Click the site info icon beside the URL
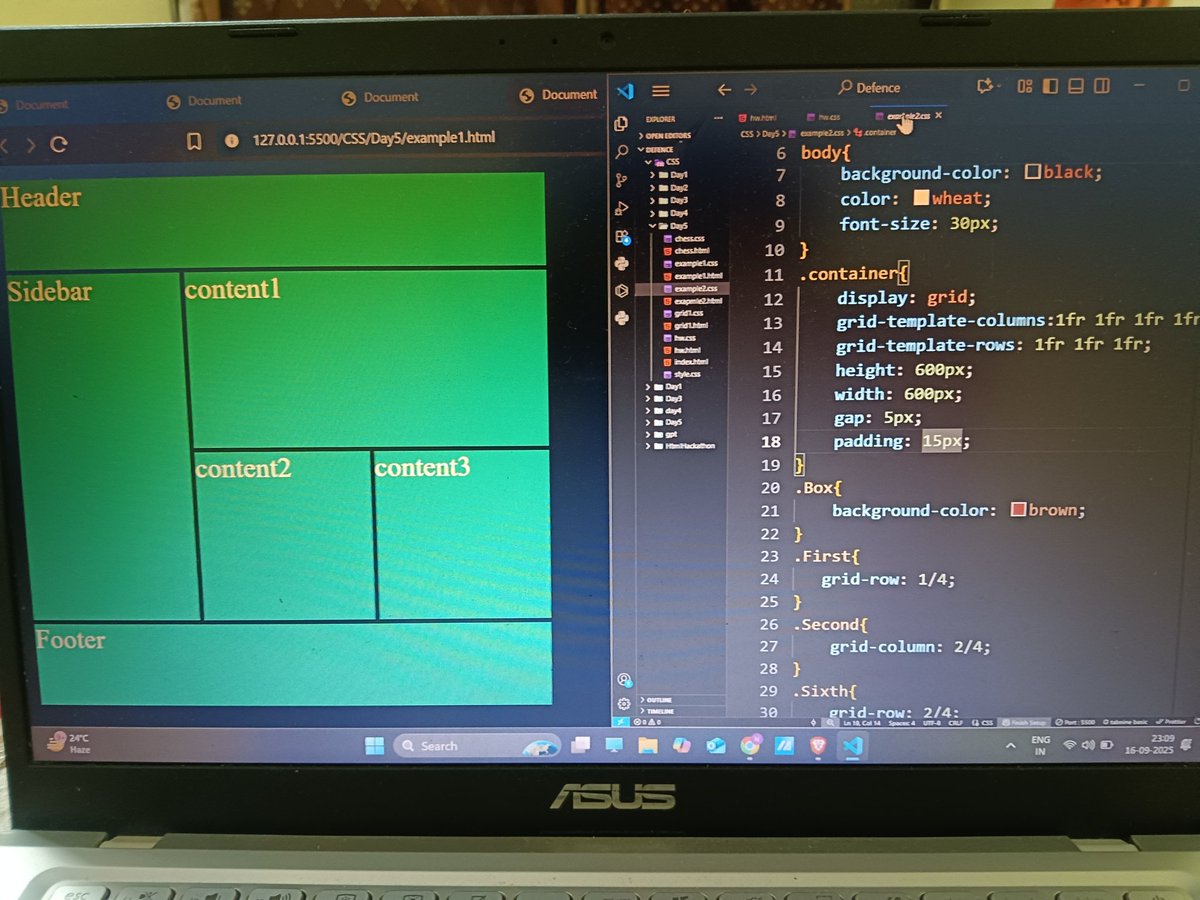1200x900 pixels. click(x=232, y=141)
